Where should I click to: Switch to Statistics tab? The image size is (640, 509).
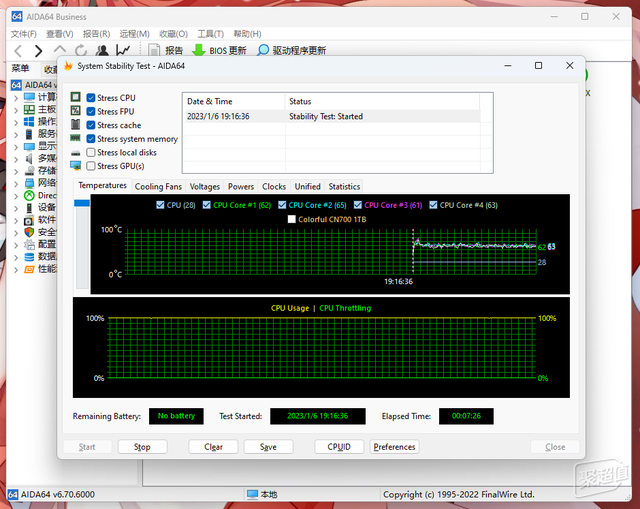[x=344, y=187]
